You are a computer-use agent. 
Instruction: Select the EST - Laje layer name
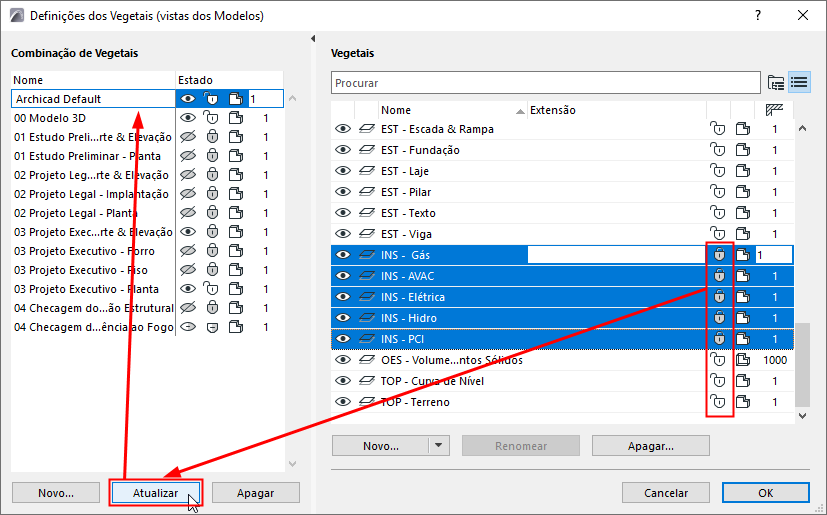(405, 171)
